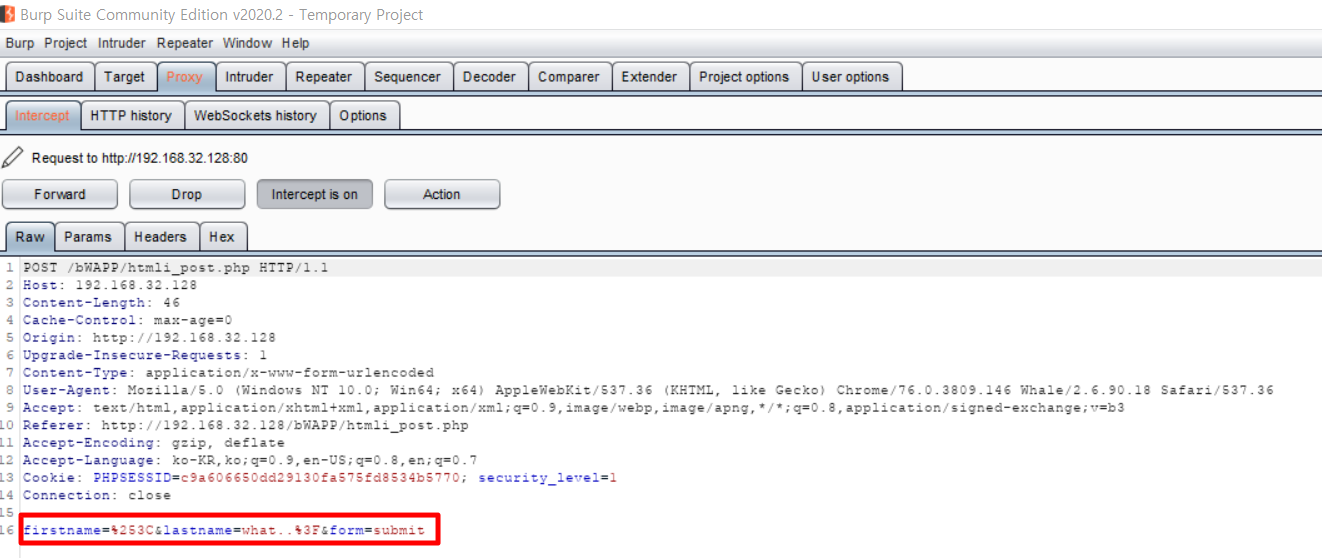Open the Project menu
Image resolution: width=1322 pixels, height=558 pixels.
pos(66,43)
